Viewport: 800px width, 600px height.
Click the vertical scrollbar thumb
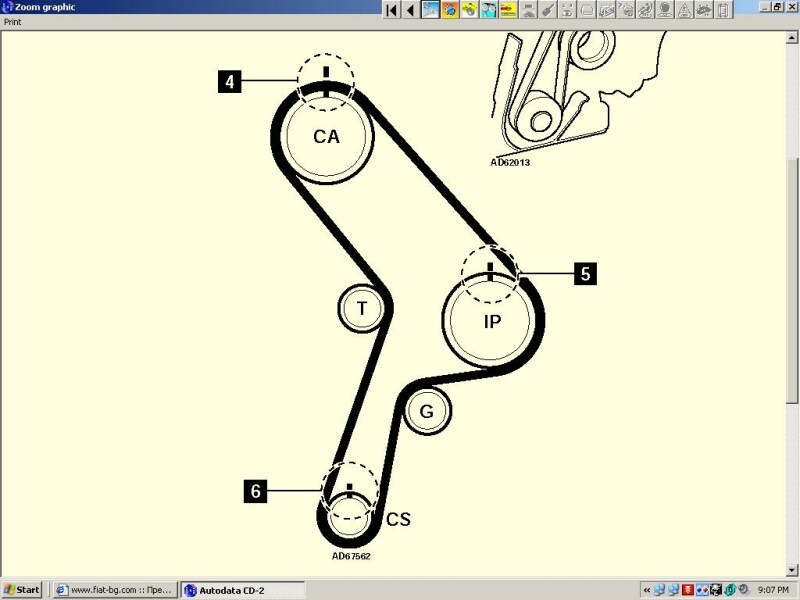click(792, 281)
